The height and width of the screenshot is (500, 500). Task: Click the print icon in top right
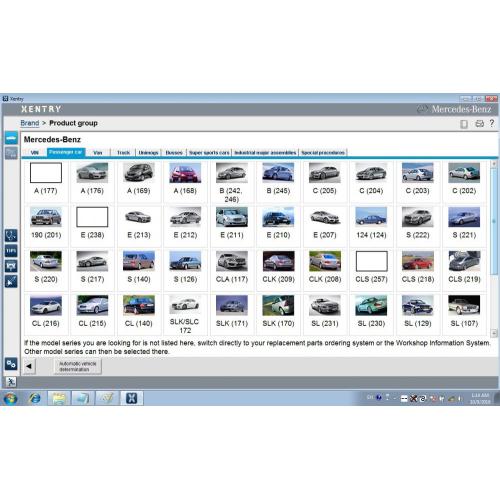[x=479, y=124]
